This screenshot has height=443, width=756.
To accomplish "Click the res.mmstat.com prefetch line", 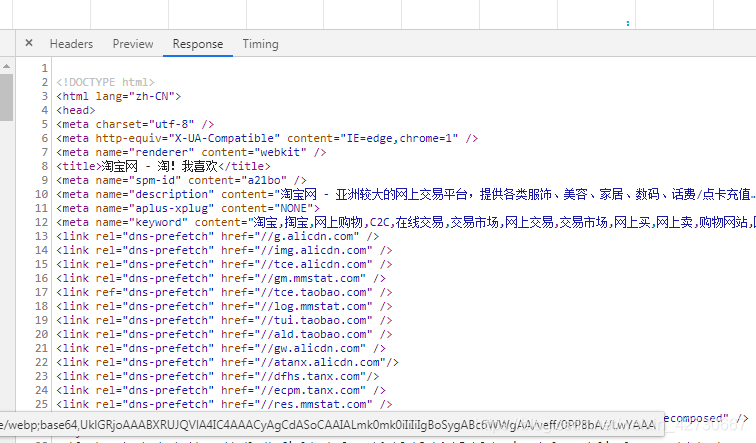I will (x=224, y=404).
